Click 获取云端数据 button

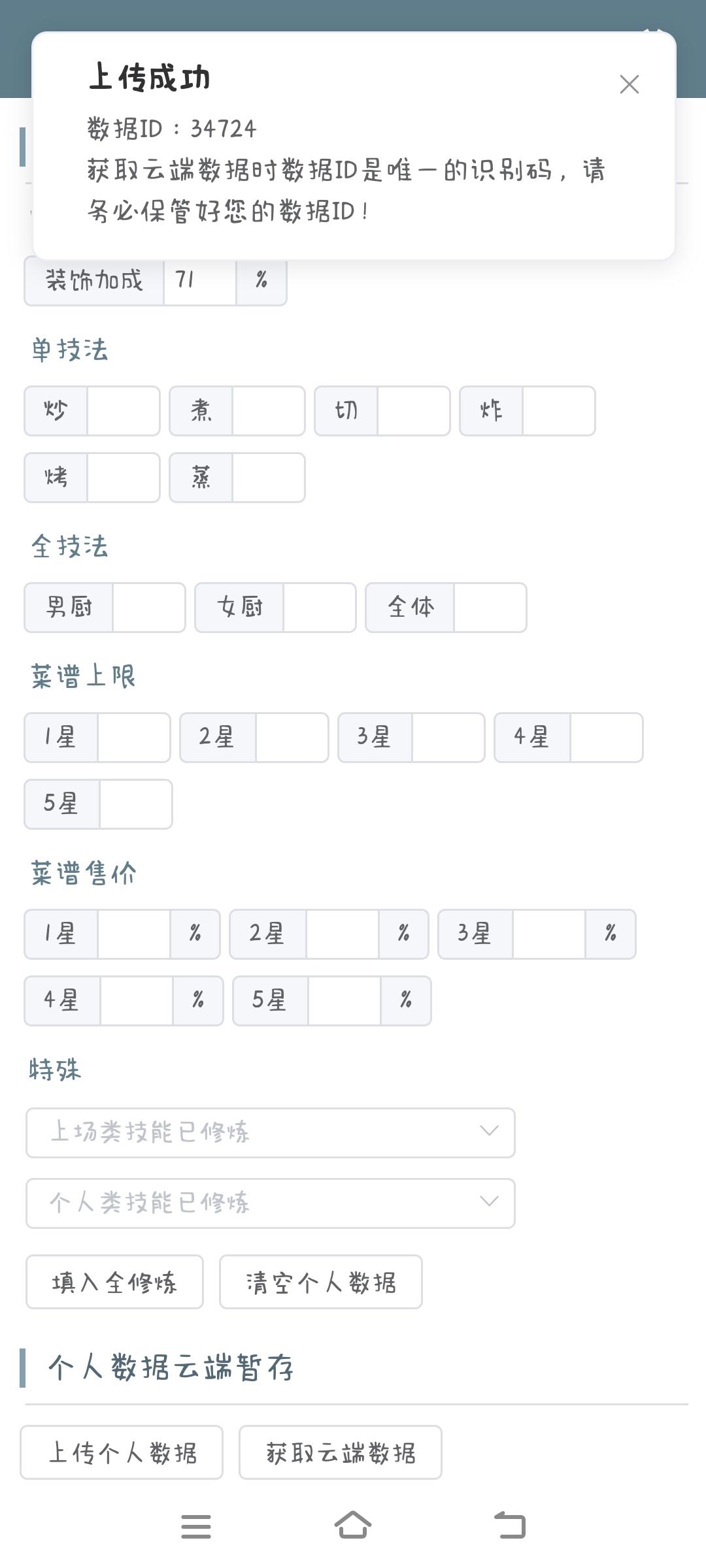(x=341, y=1452)
